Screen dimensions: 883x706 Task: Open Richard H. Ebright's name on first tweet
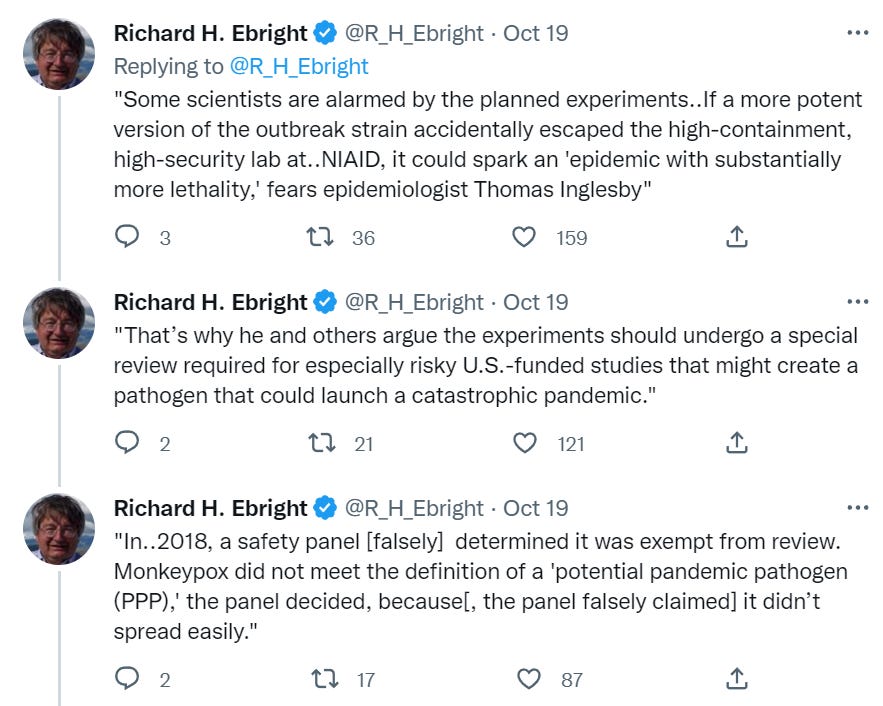coord(211,33)
